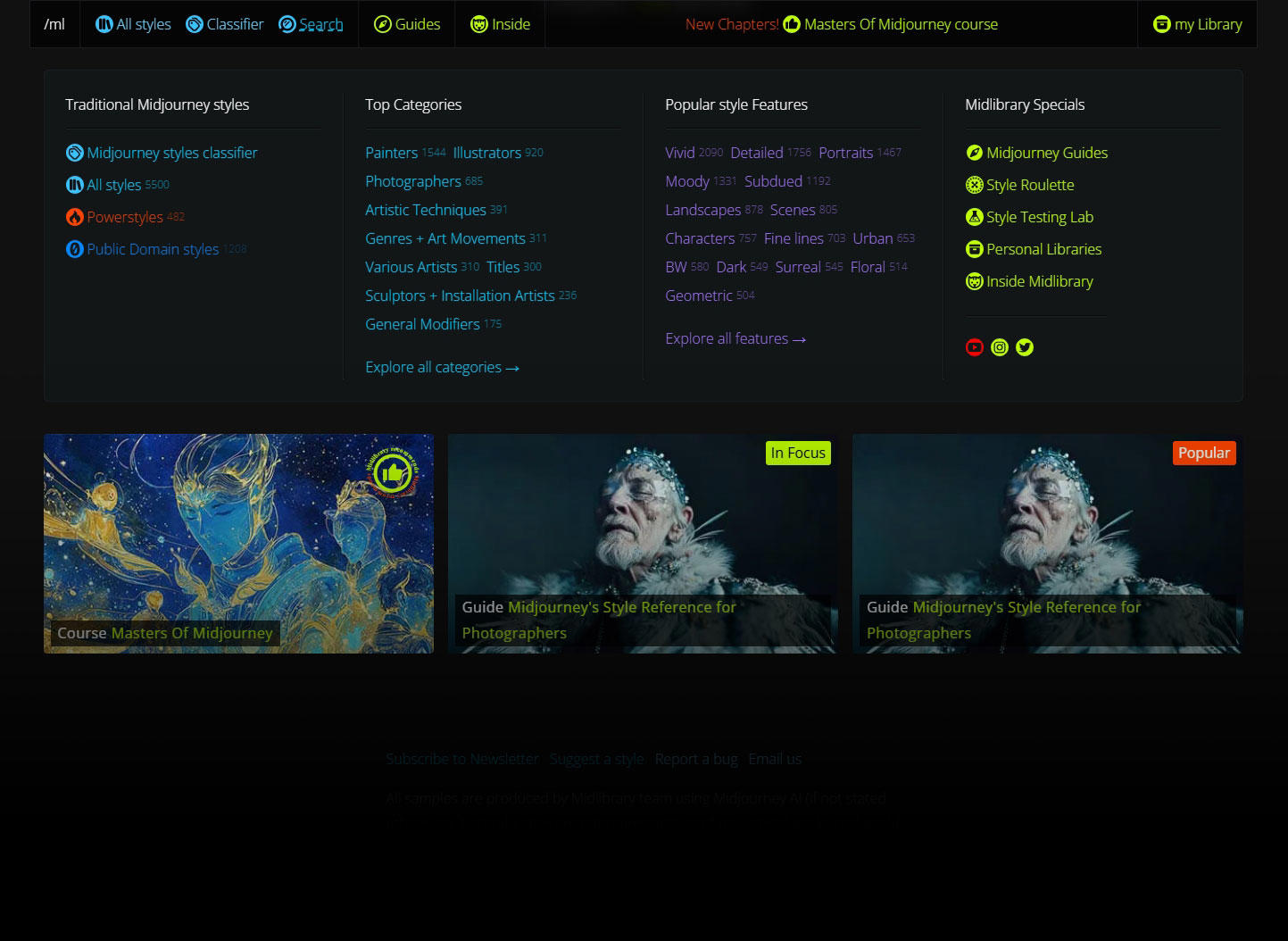
Task: Click the Midjourney styles classifier tag icon
Action: pyautogui.click(x=75, y=153)
